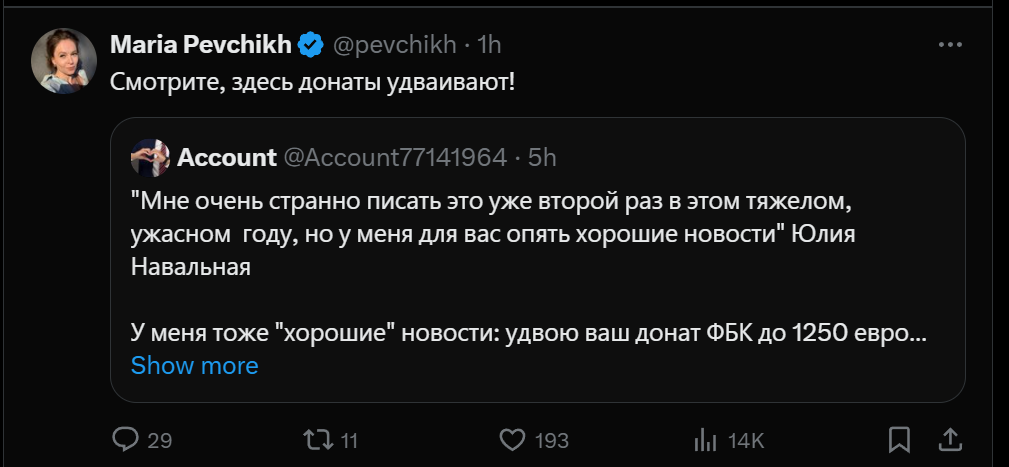1009x467 pixels.
Task: Bookmark Maria Pevchikh's tweet
Action: pyautogui.click(x=899, y=439)
